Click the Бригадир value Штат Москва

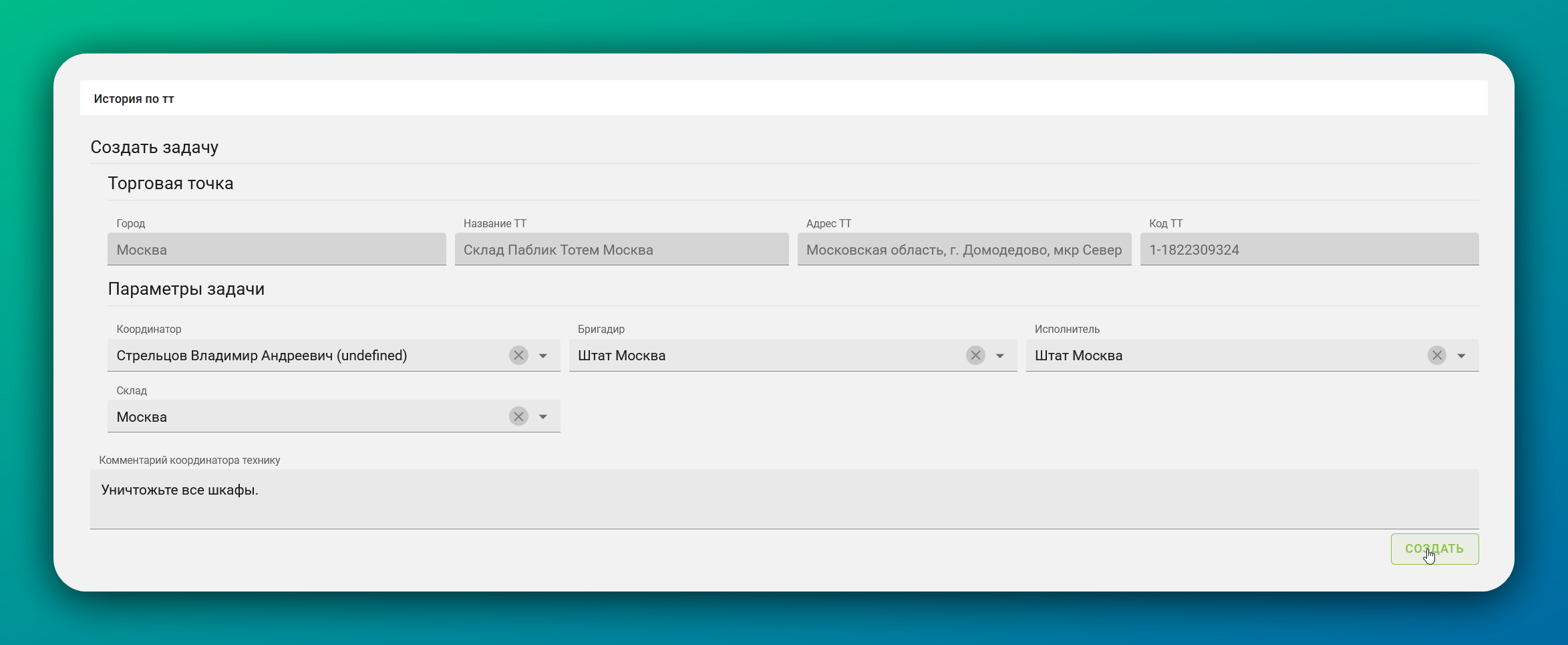point(621,356)
